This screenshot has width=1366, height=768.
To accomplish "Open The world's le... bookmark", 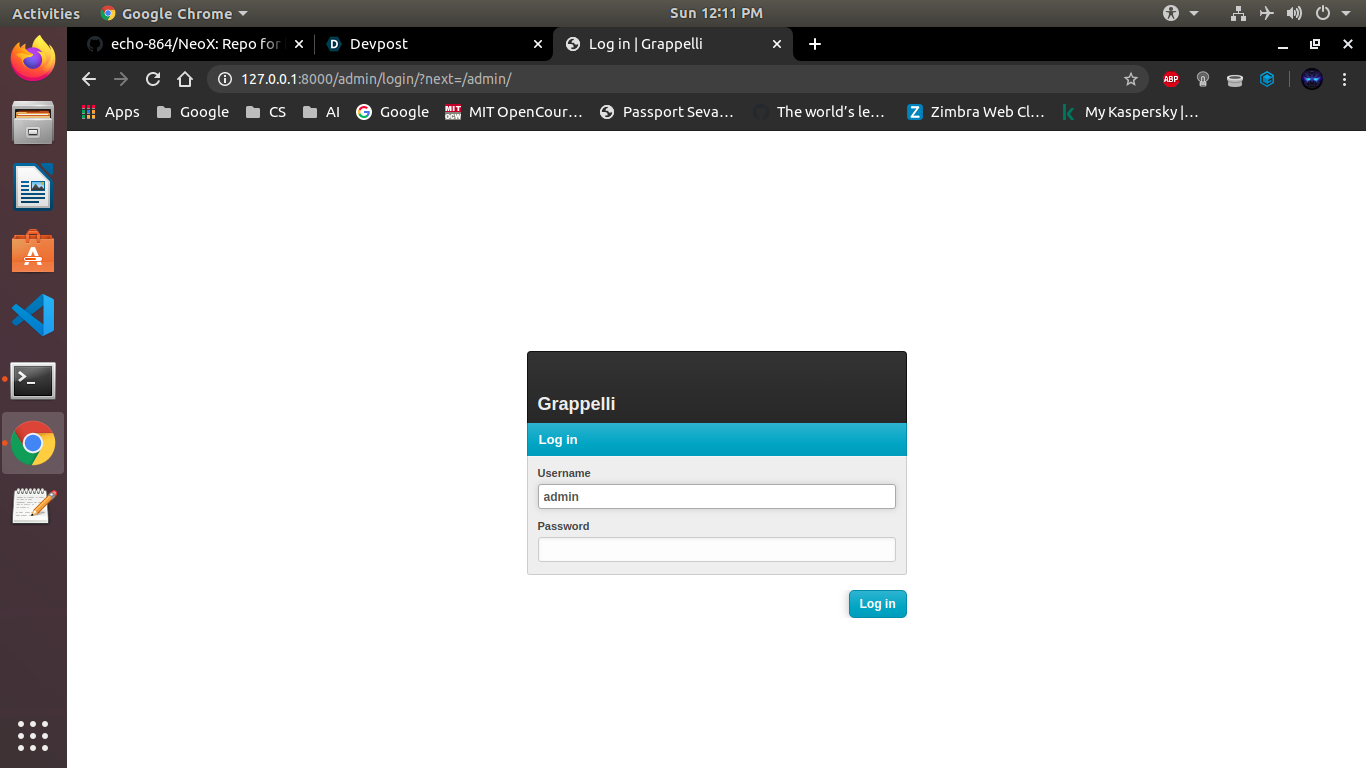I will click(819, 112).
